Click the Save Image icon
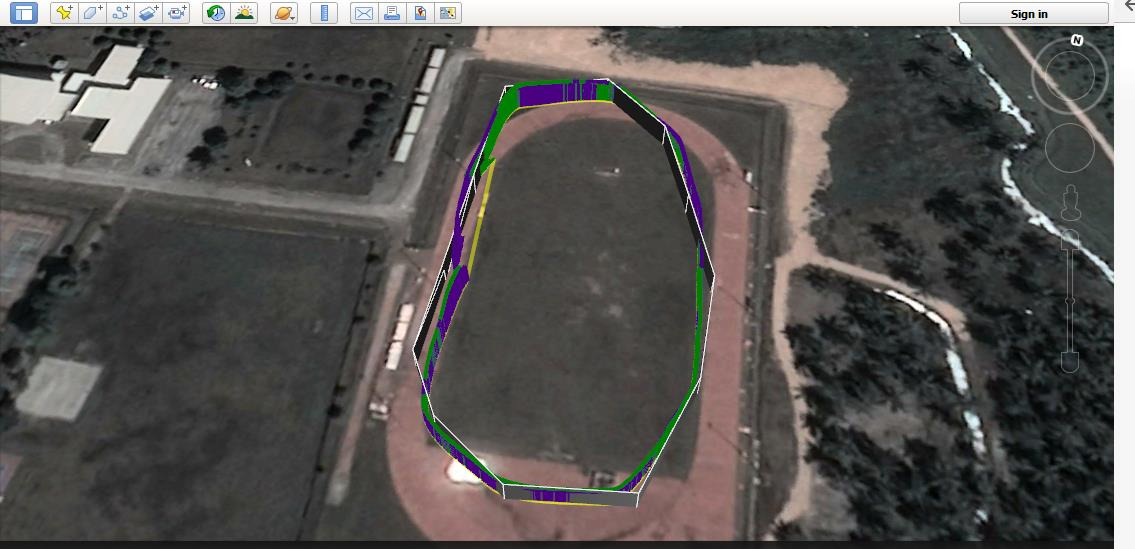This screenshot has width=1135, height=549. coord(420,13)
